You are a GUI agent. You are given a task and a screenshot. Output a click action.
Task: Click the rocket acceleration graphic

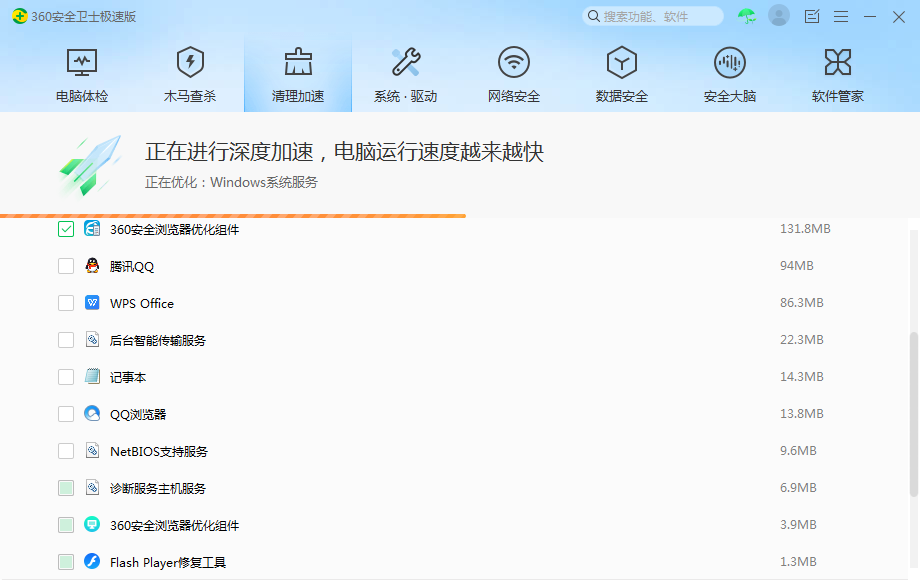[x=90, y=166]
